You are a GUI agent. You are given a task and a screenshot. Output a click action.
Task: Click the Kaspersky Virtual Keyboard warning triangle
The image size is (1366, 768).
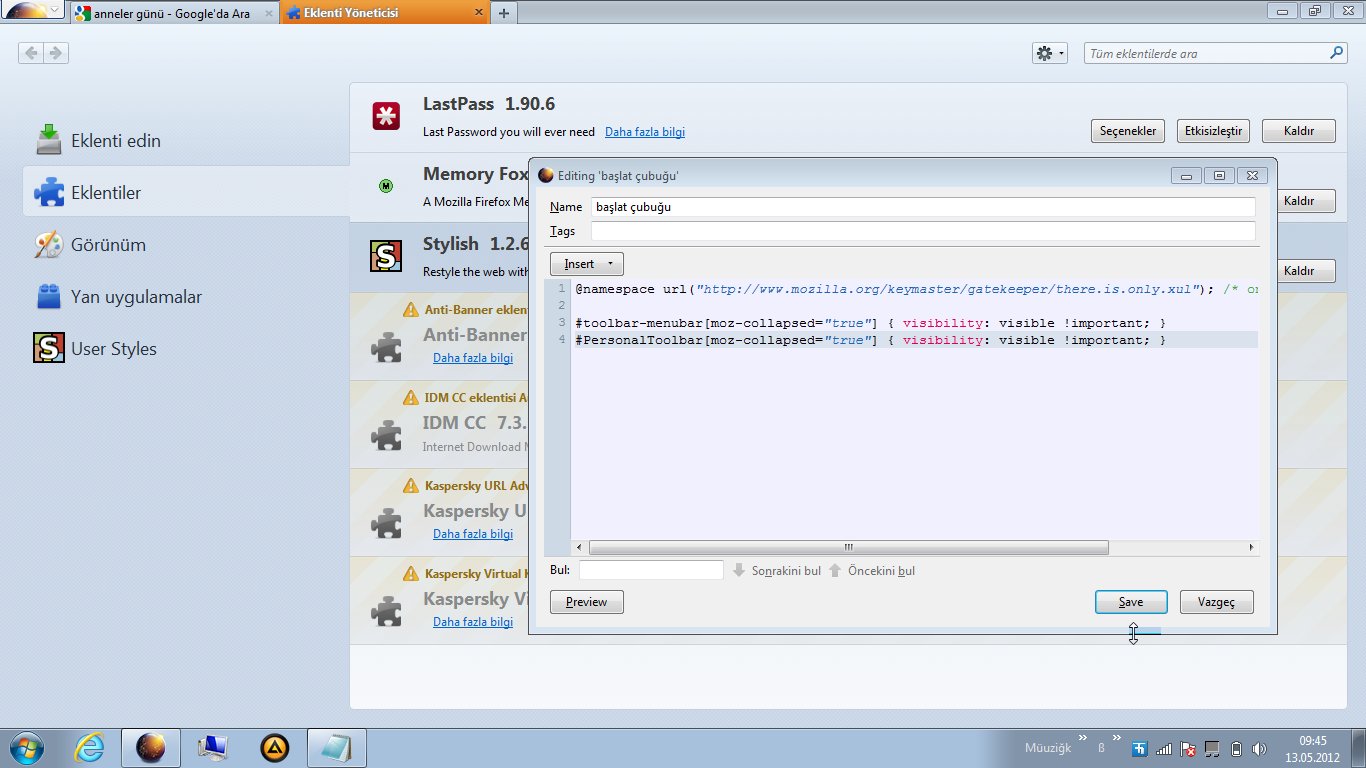click(410, 573)
